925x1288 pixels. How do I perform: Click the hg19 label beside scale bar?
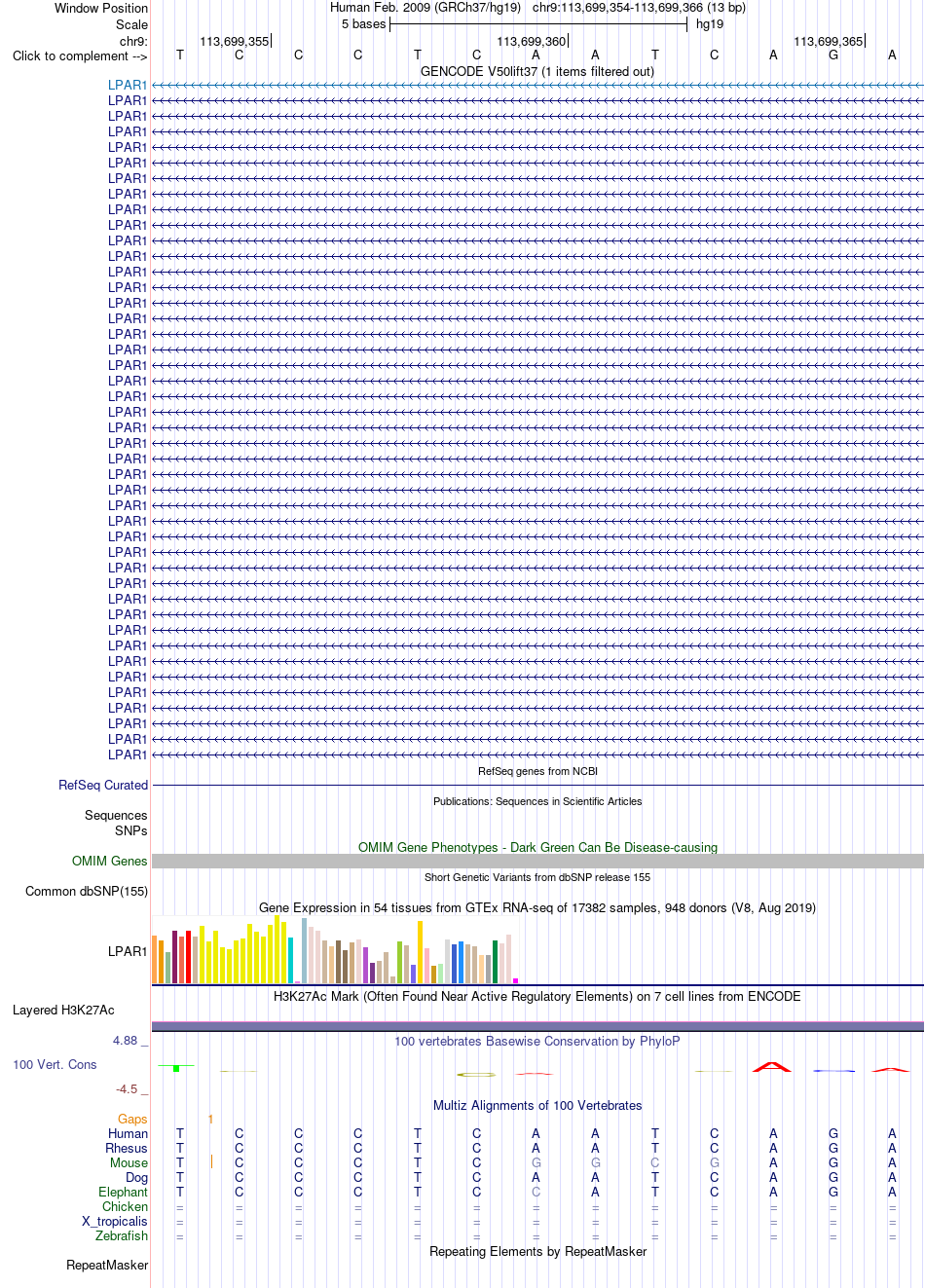pyautogui.click(x=710, y=24)
